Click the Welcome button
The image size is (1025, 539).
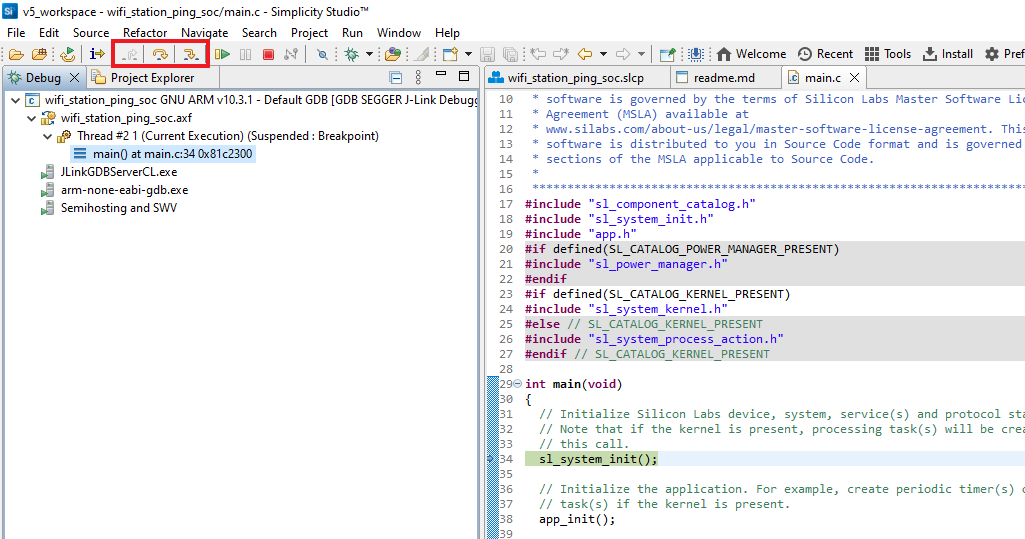point(750,54)
